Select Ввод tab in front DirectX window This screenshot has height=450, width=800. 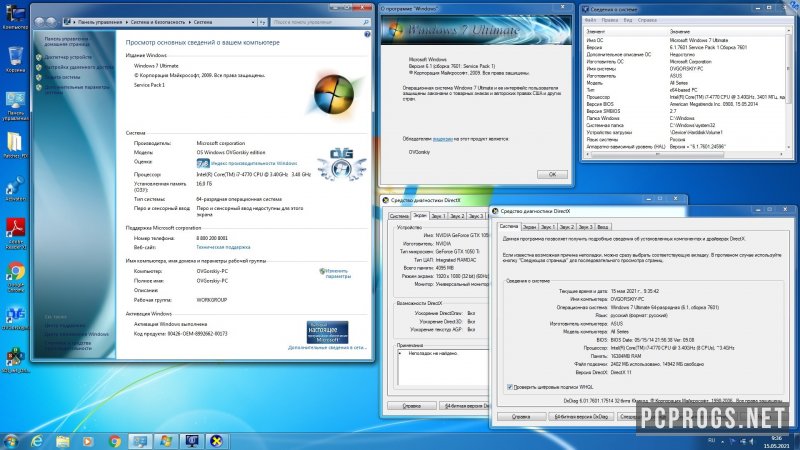[603, 227]
